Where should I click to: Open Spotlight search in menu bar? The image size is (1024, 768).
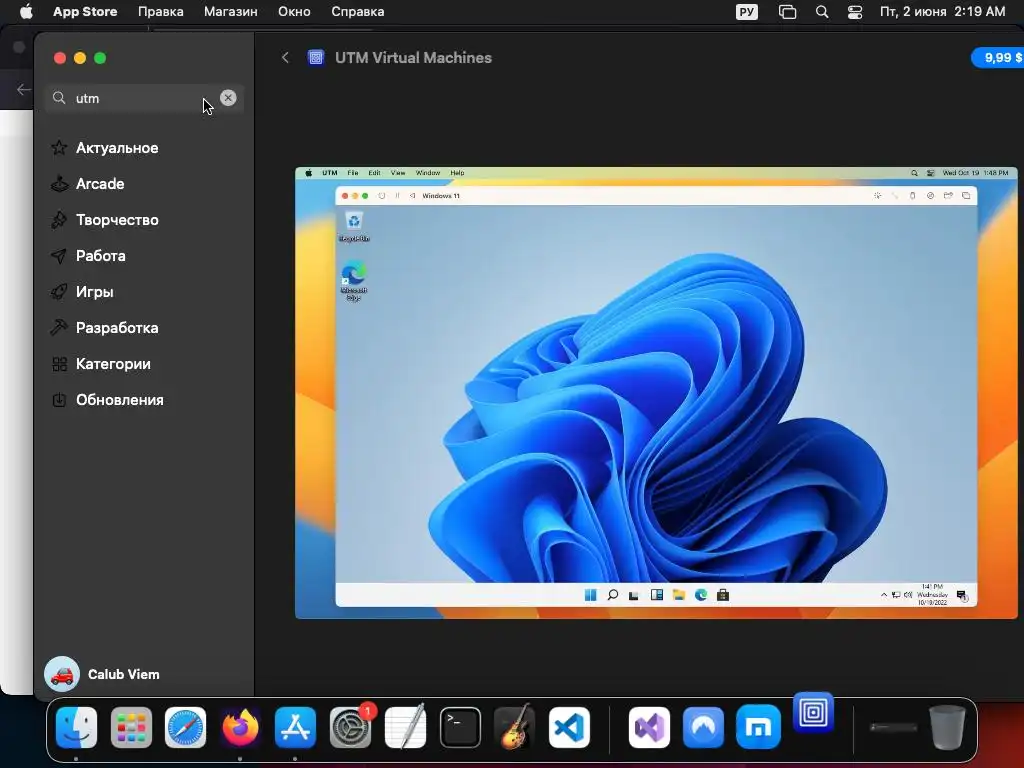point(822,12)
